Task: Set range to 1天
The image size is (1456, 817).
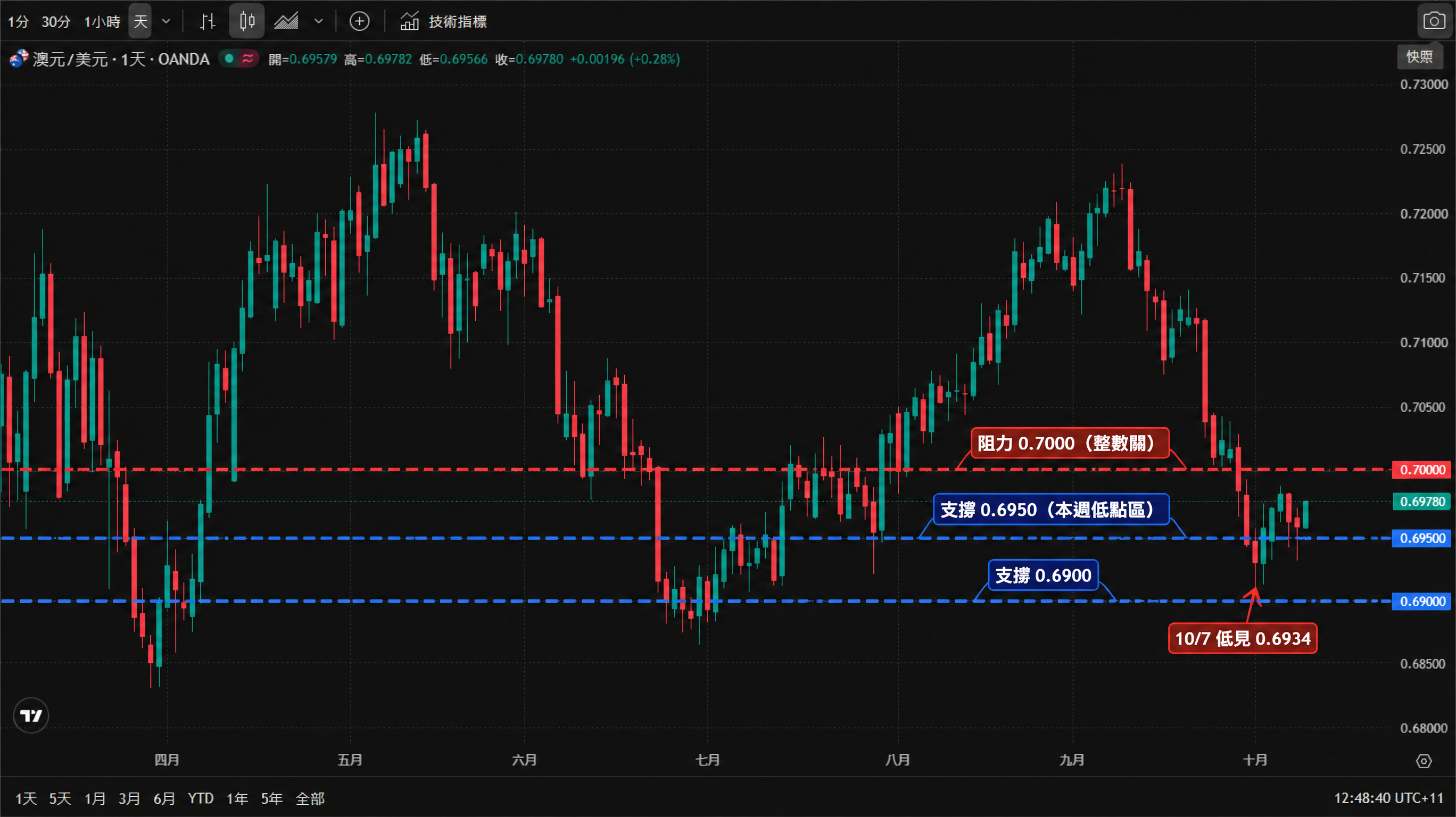Action: point(26,798)
